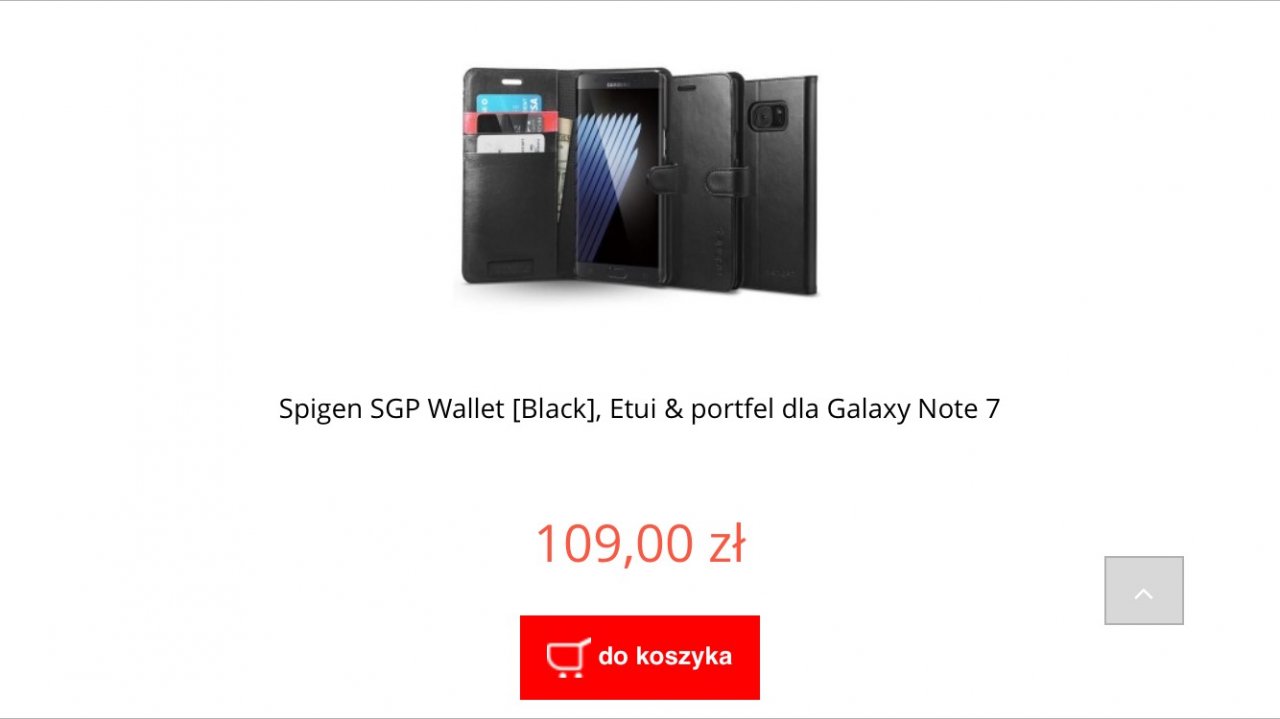The width and height of the screenshot is (1280, 719).
Task: Go back to top with the grey square button
Action: click(1144, 591)
